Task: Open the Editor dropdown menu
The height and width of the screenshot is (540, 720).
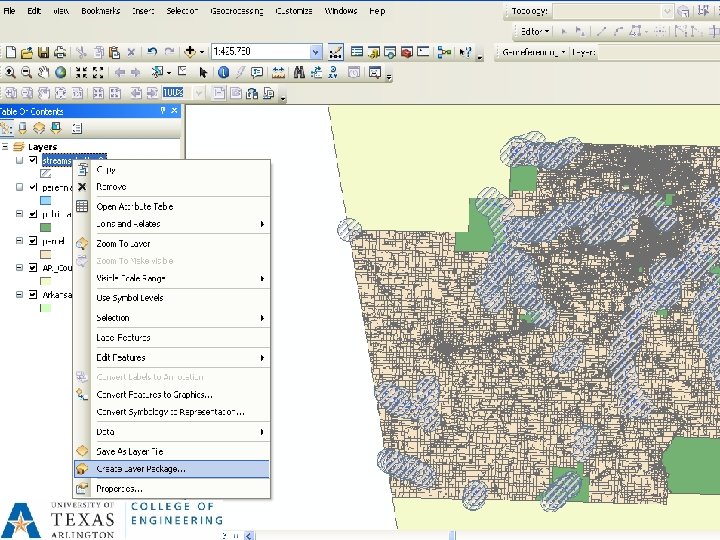Action: tap(532, 31)
